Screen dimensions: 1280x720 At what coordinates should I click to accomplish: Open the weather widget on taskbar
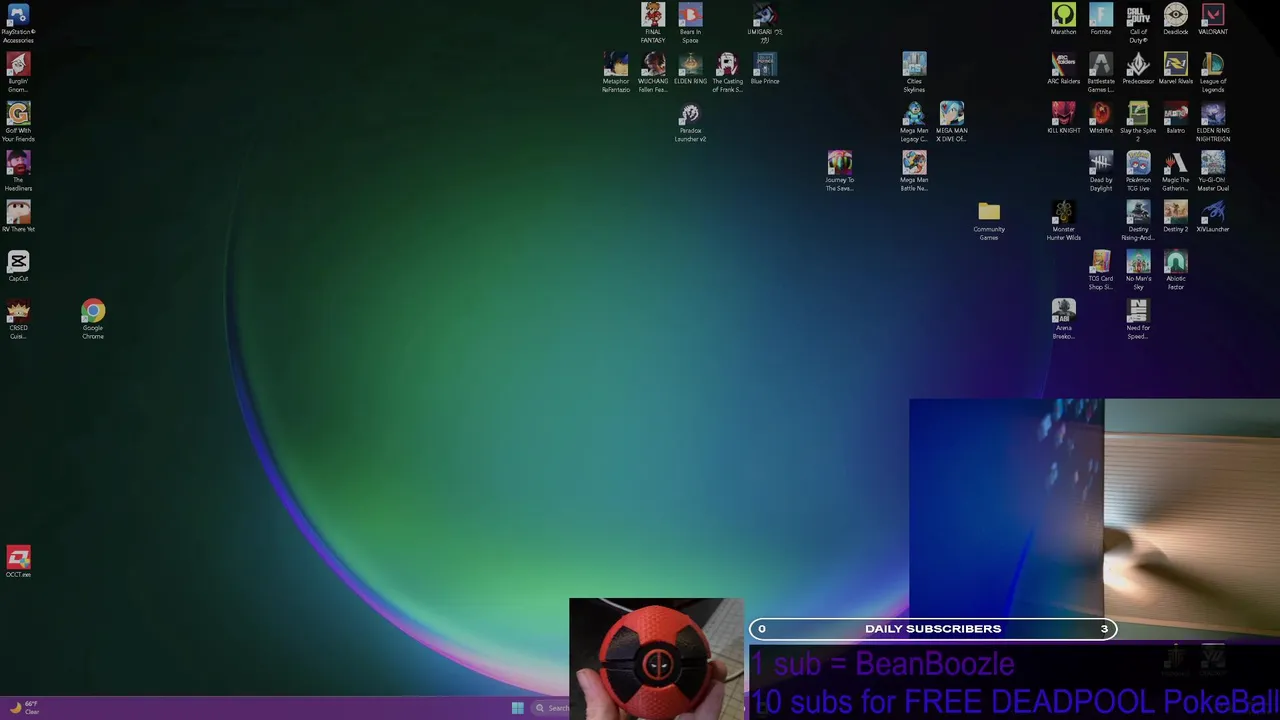[x=24, y=707]
